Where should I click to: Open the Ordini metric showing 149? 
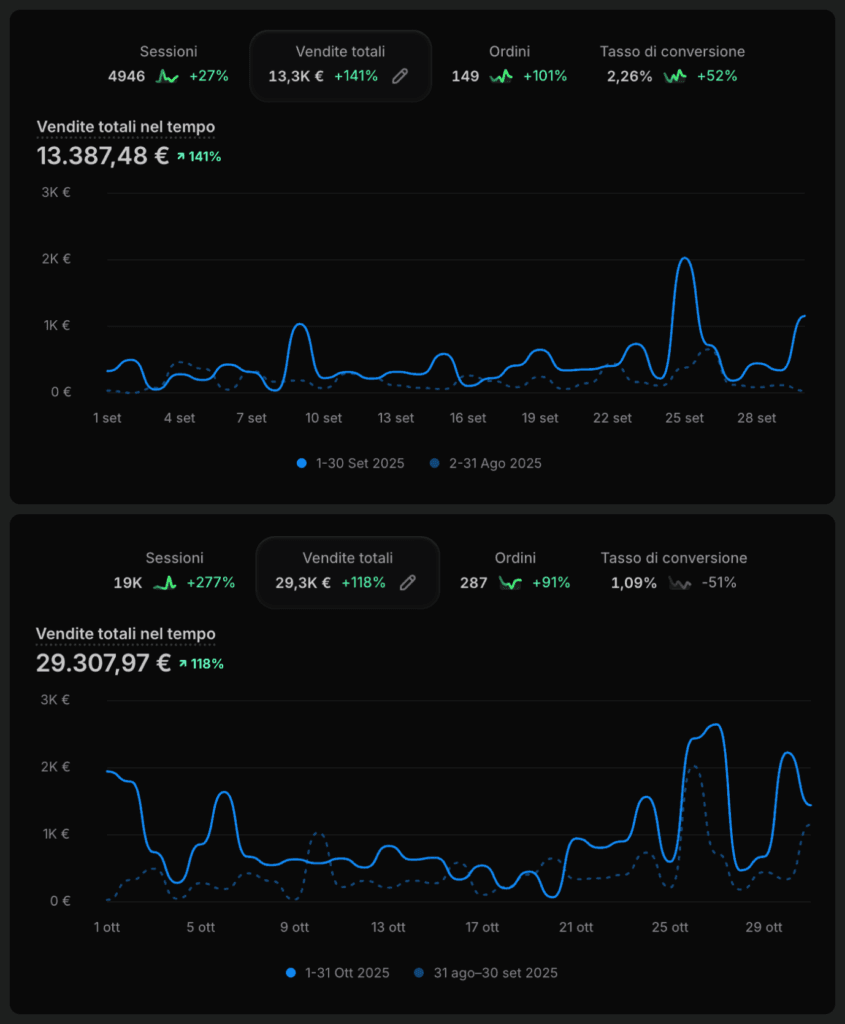point(509,64)
